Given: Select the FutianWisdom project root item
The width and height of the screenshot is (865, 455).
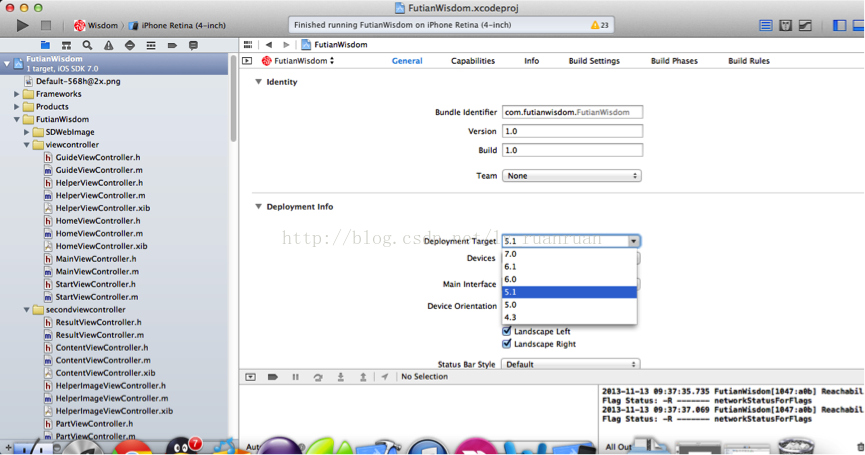Looking at the screenshot, I should 114,63.
